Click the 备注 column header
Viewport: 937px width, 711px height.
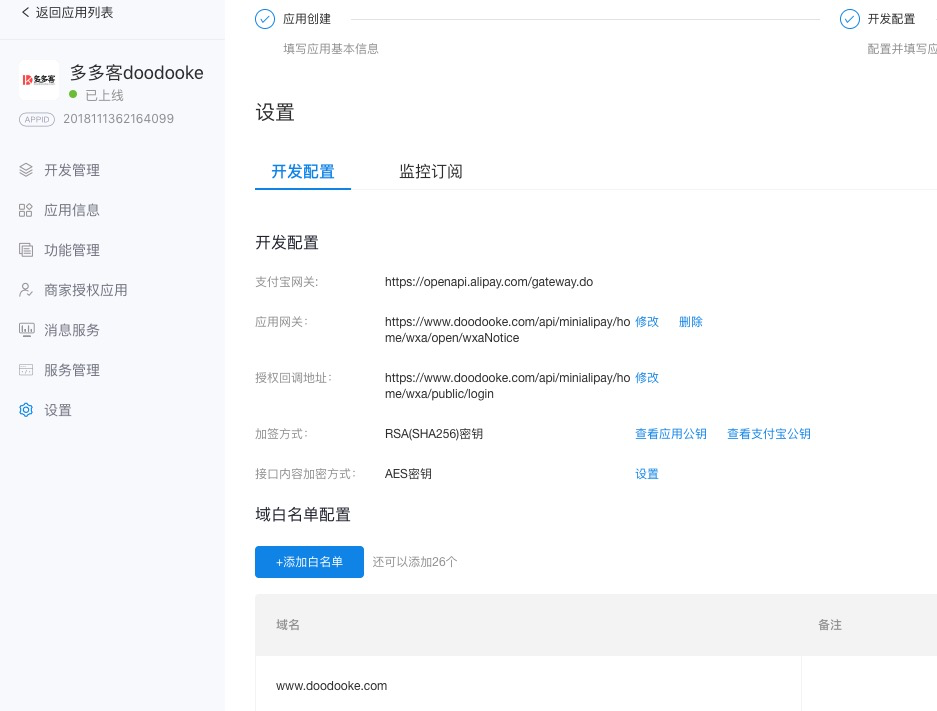[x=829, y=625]
